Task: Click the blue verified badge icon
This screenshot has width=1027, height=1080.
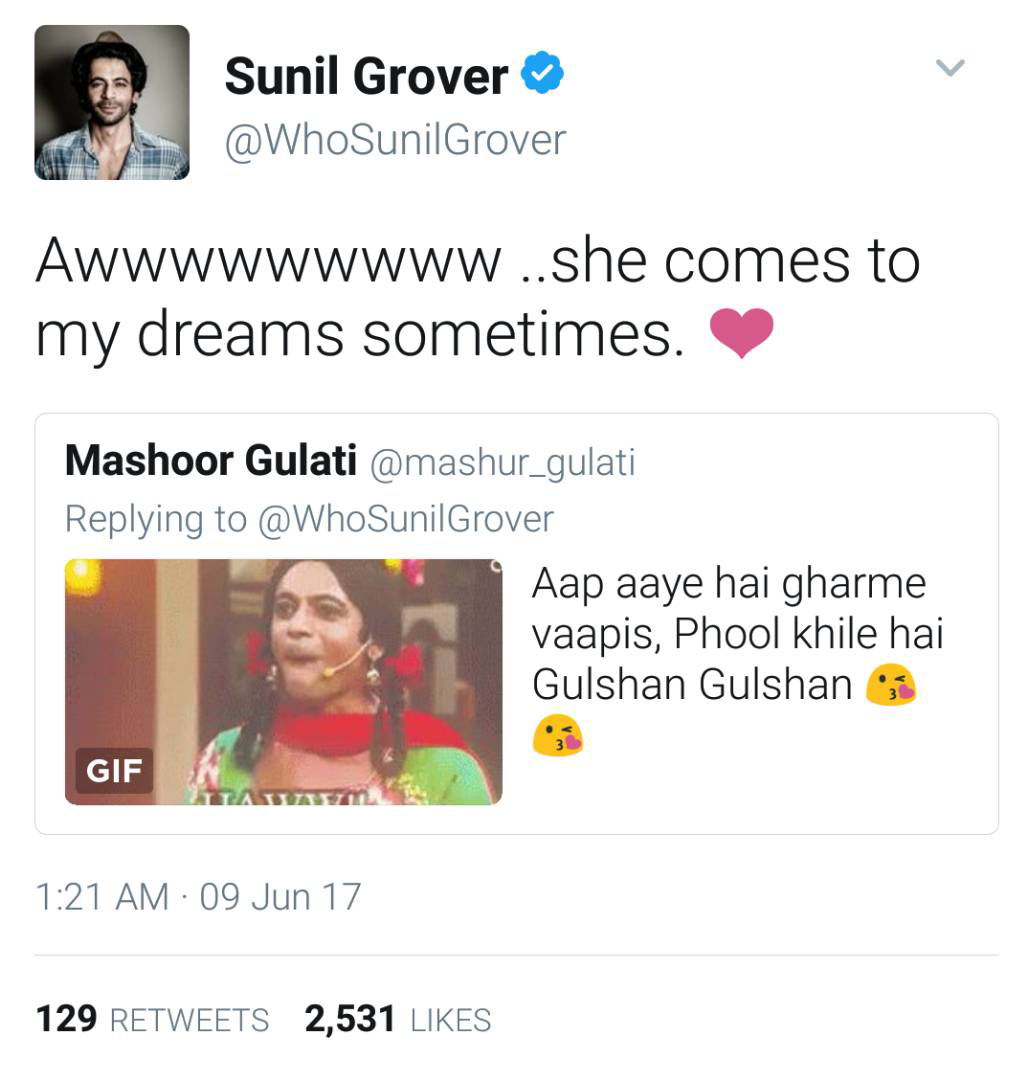Action: click(541, 72)
